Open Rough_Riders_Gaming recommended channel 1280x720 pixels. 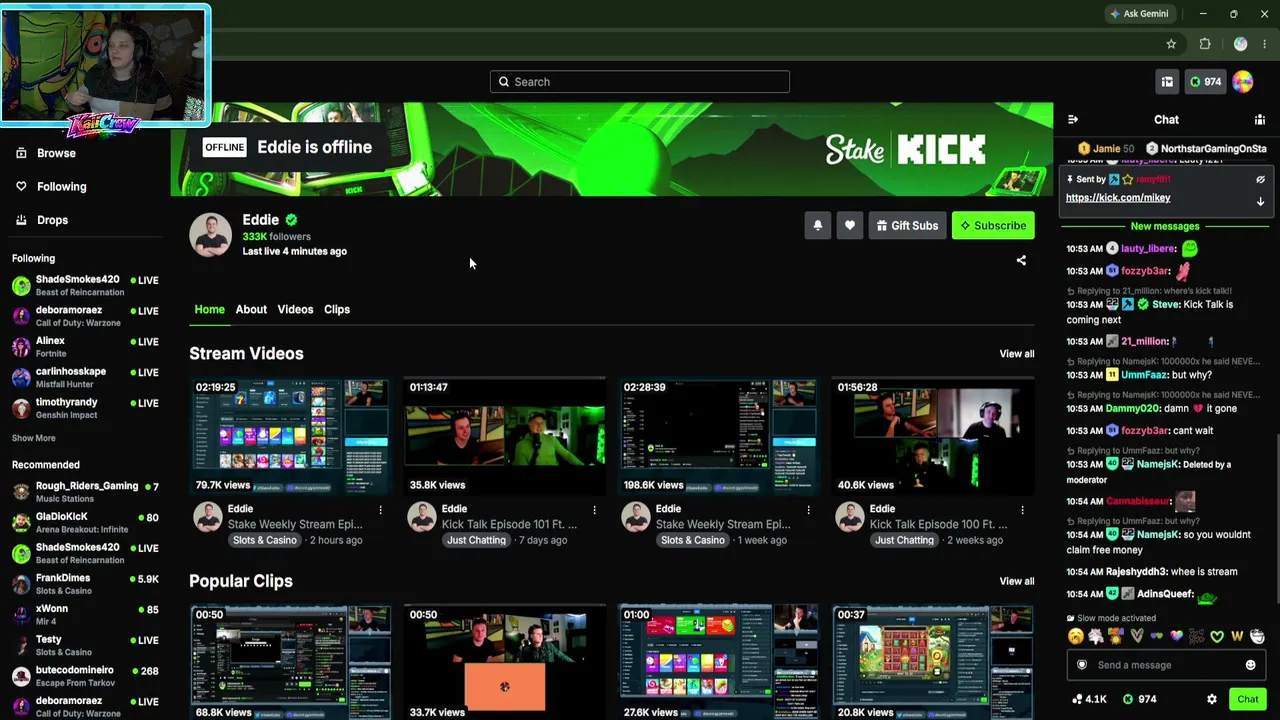pos(85,492)
